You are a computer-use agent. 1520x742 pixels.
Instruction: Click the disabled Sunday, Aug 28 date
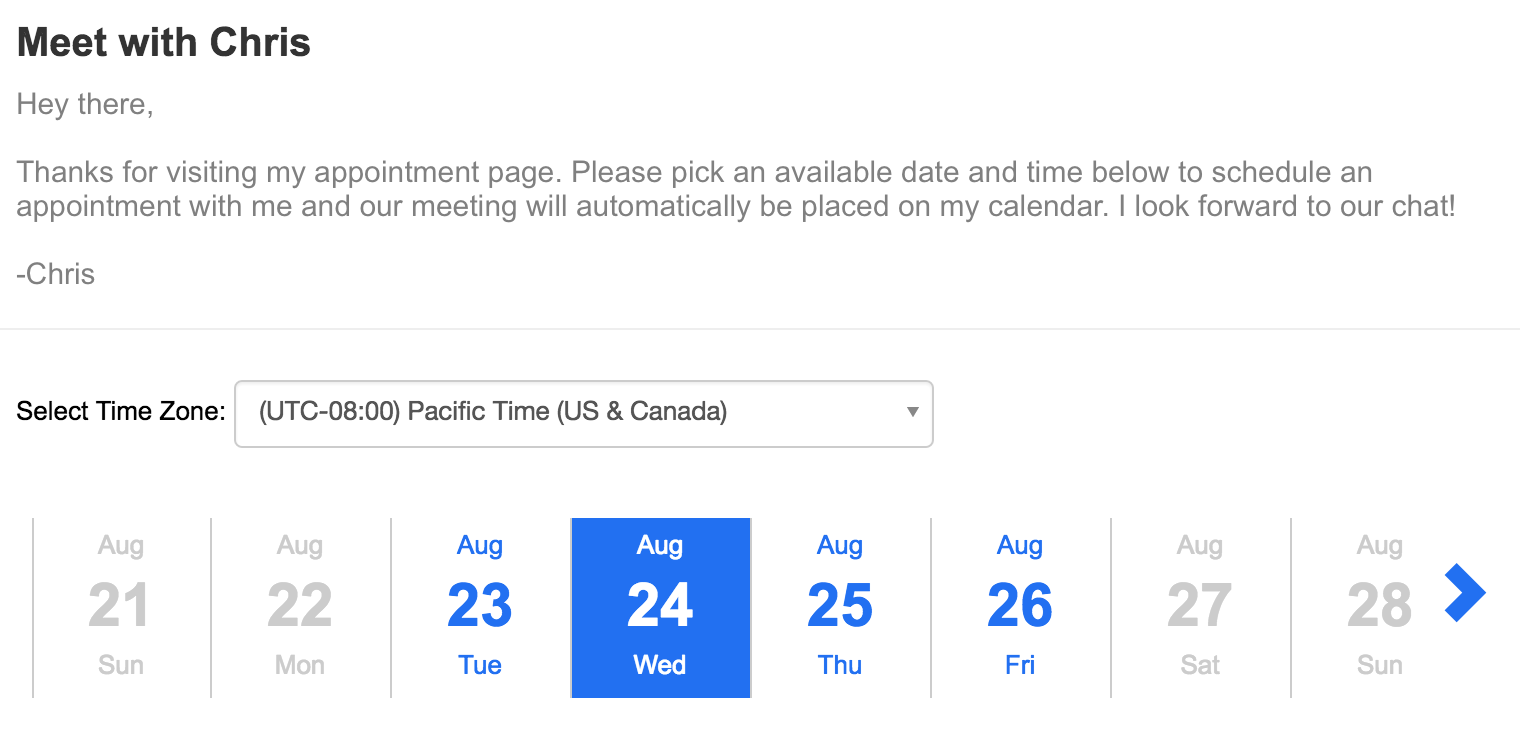1379,607
